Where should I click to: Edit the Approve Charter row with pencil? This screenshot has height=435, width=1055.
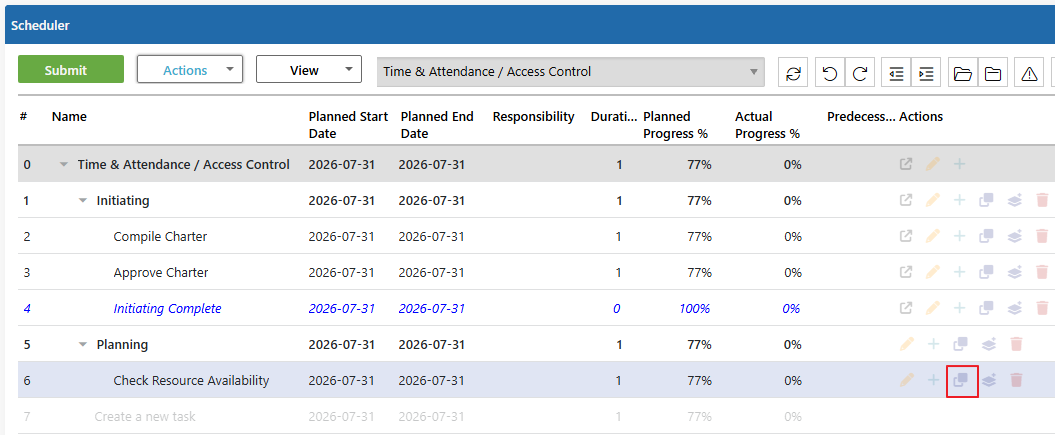coord(933,272)
